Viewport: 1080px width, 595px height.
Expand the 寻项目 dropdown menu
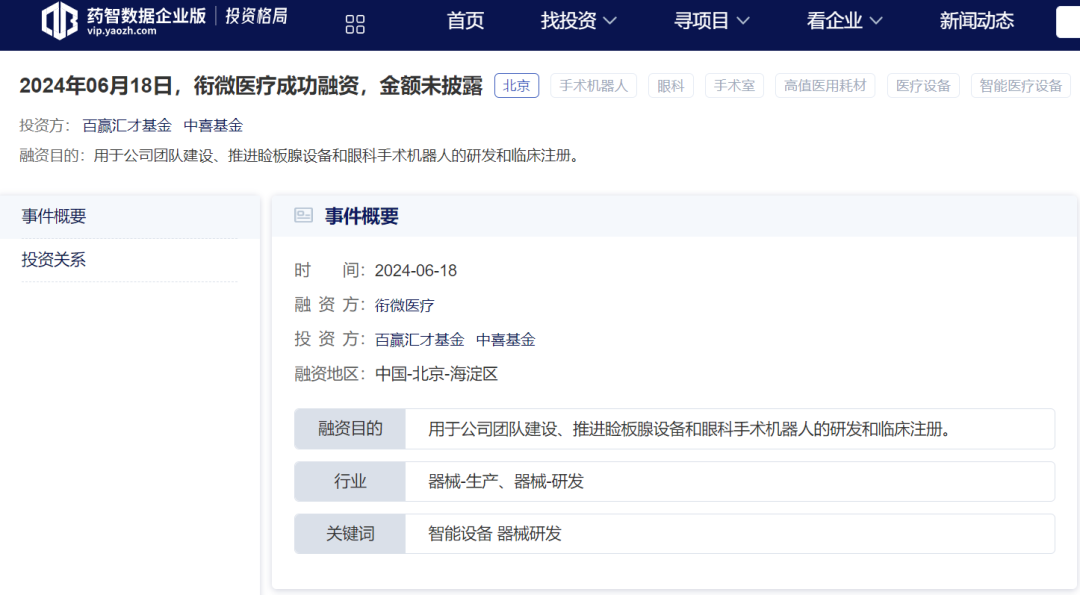[714, 21]
